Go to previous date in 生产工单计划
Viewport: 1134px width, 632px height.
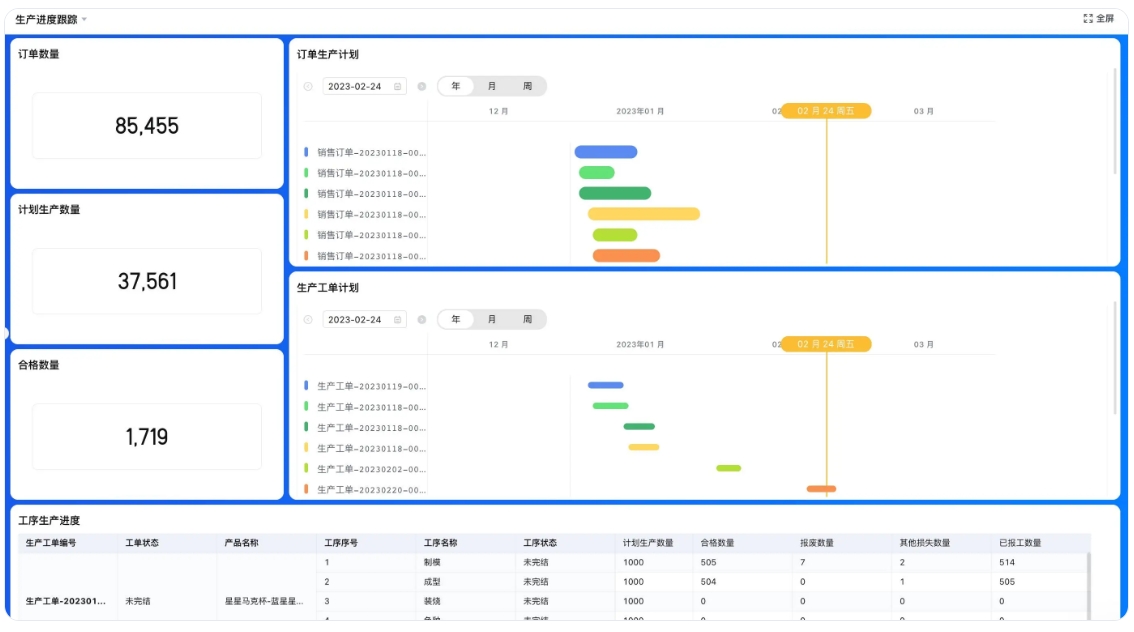pos(308,320)
